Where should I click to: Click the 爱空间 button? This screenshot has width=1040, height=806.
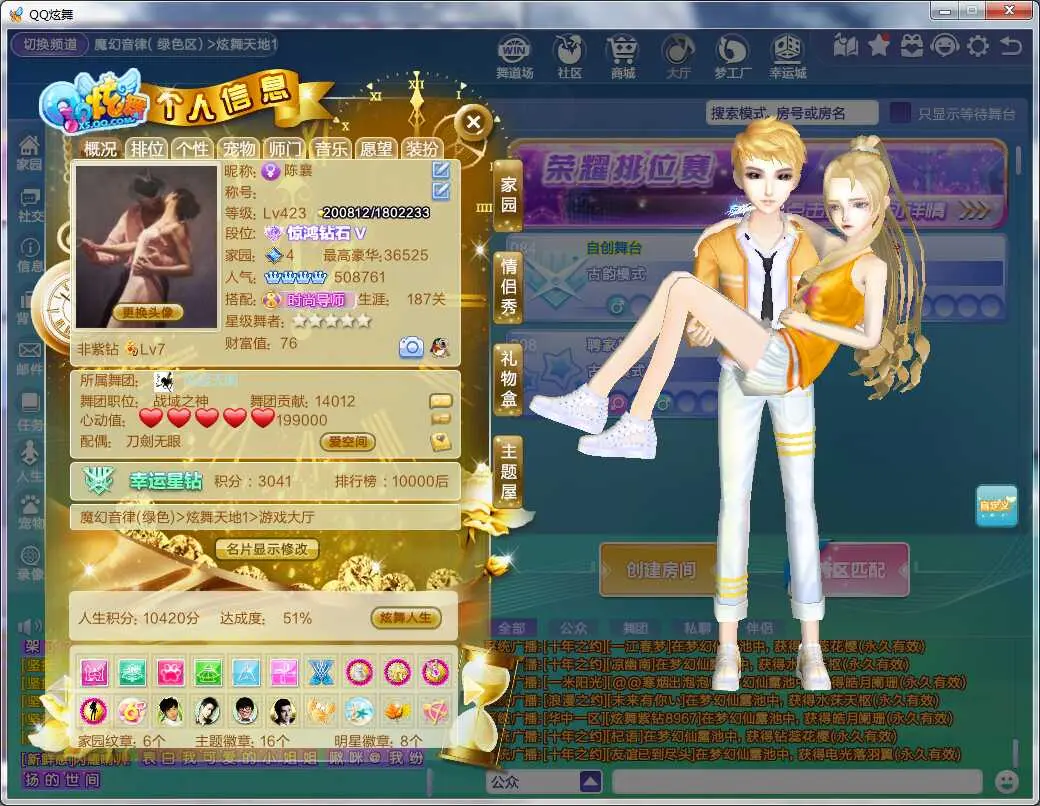coord(348,442)
